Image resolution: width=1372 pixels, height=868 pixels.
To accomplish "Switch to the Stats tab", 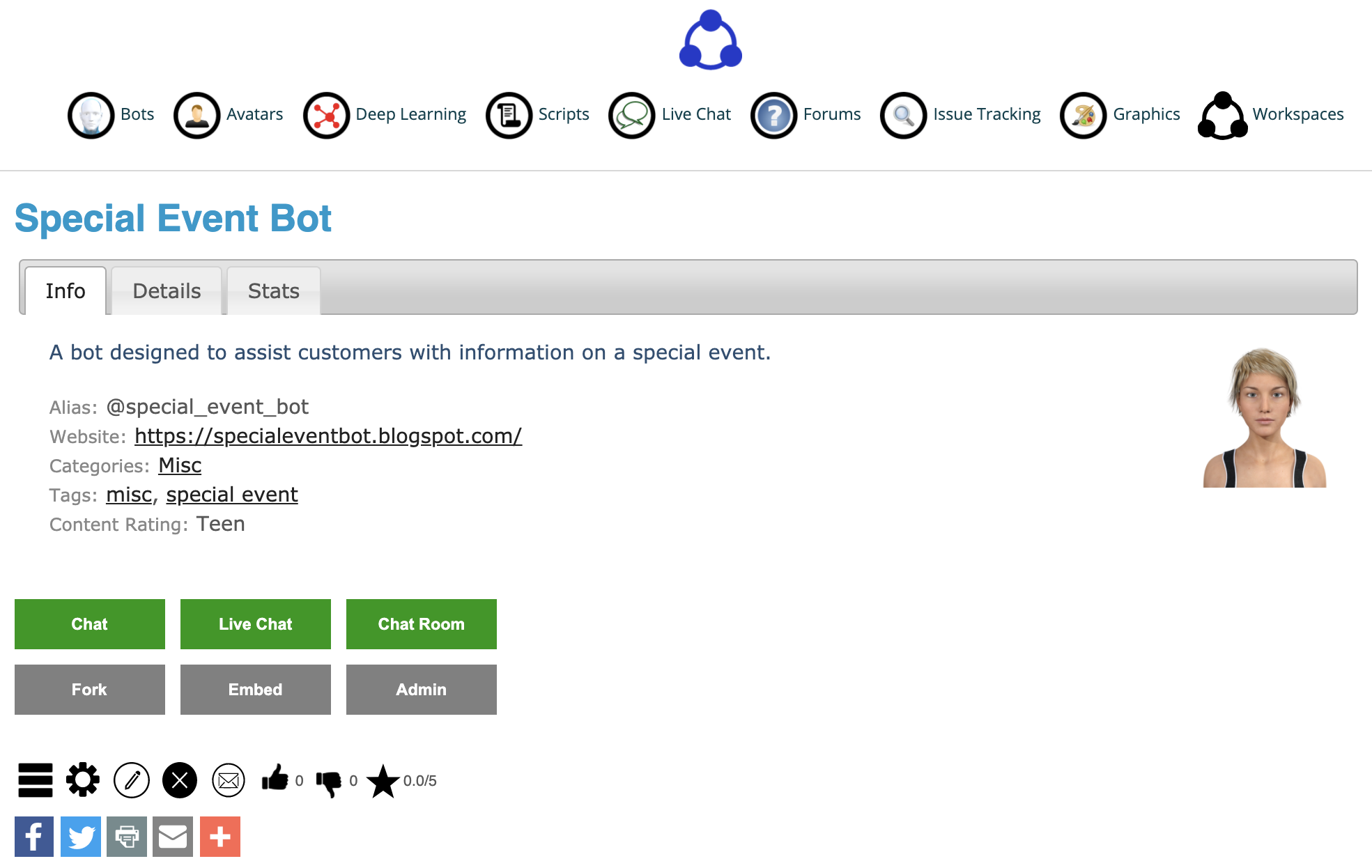I will point(274,290).
